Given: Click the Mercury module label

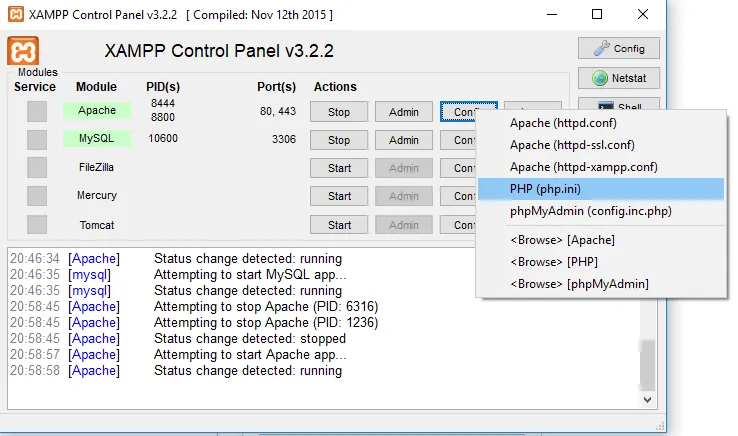Looking at the screenshot, I should click(x=97, y=195).
